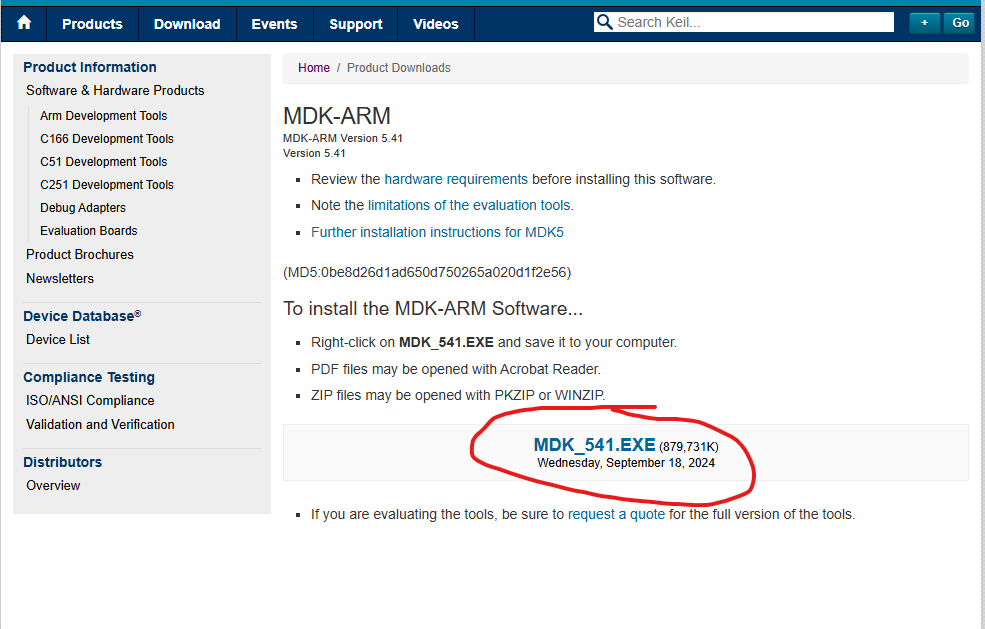Screen dimensions: 985x629
Task: Open the Products menu
Action: click(x=92, y=24)
